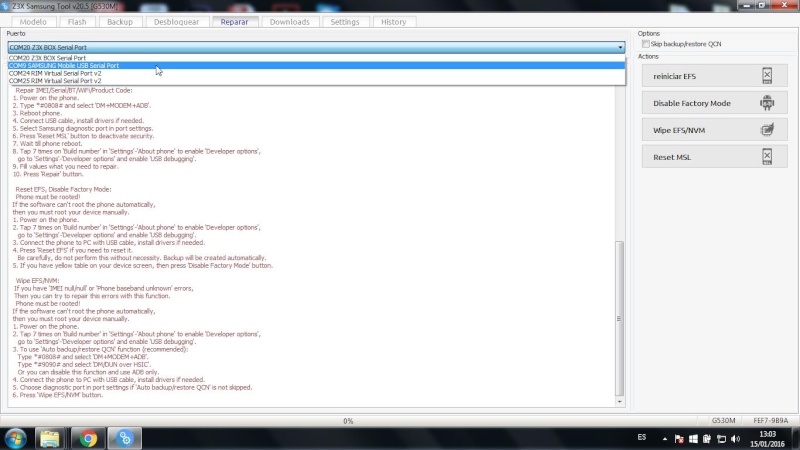Screen dimensions: 800x450
Task: Click the log scrollbar down arrow
Action: click(x=619, y=402)
